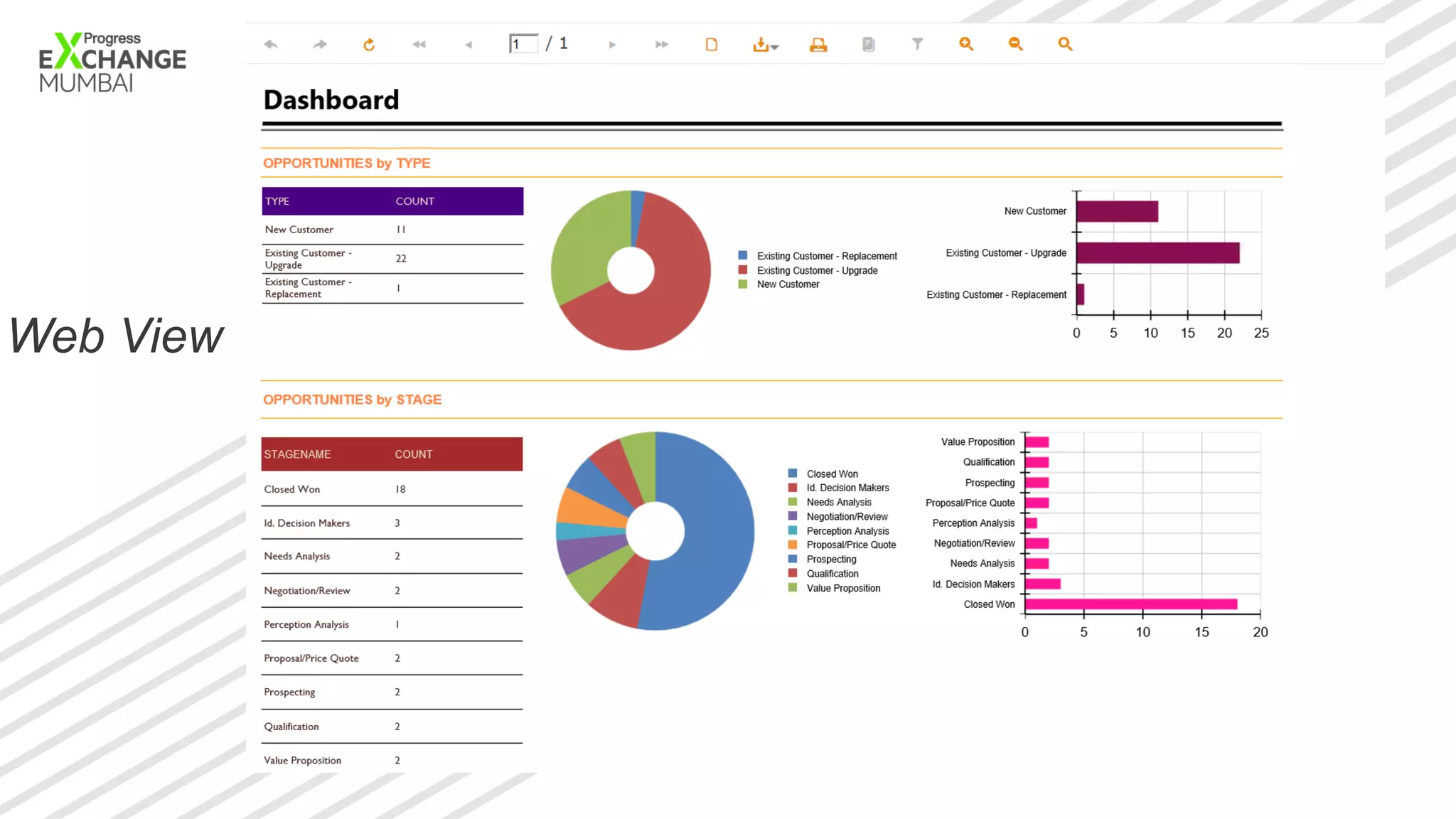1456x819 pixels.
Task: Go to first page button
Action: [x=419, y=45]
